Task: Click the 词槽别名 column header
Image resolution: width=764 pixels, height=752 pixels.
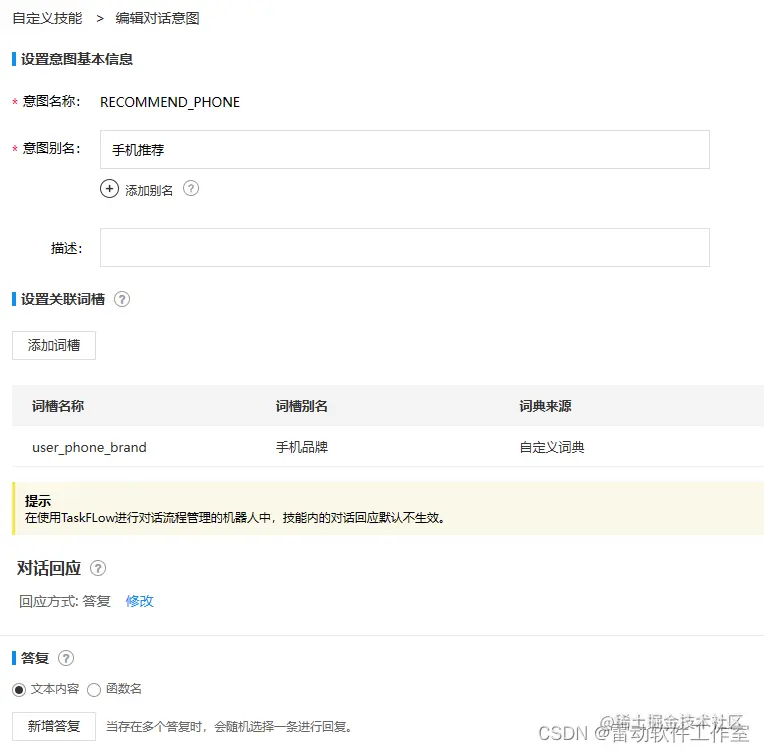Action: (x=302, y=405)
